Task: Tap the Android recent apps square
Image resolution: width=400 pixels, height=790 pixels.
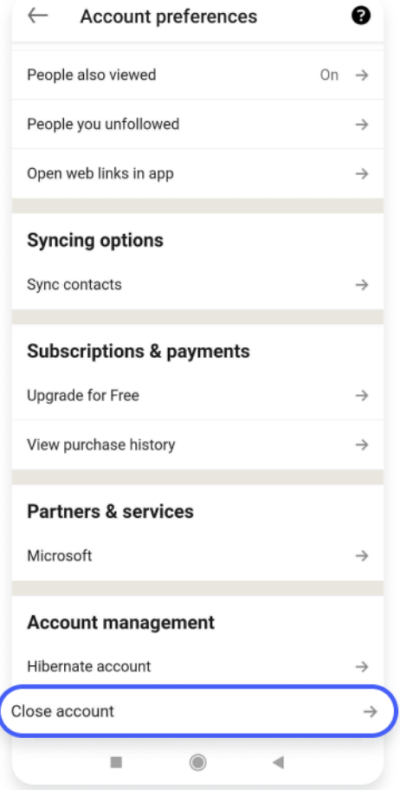Action: point(116,762)
